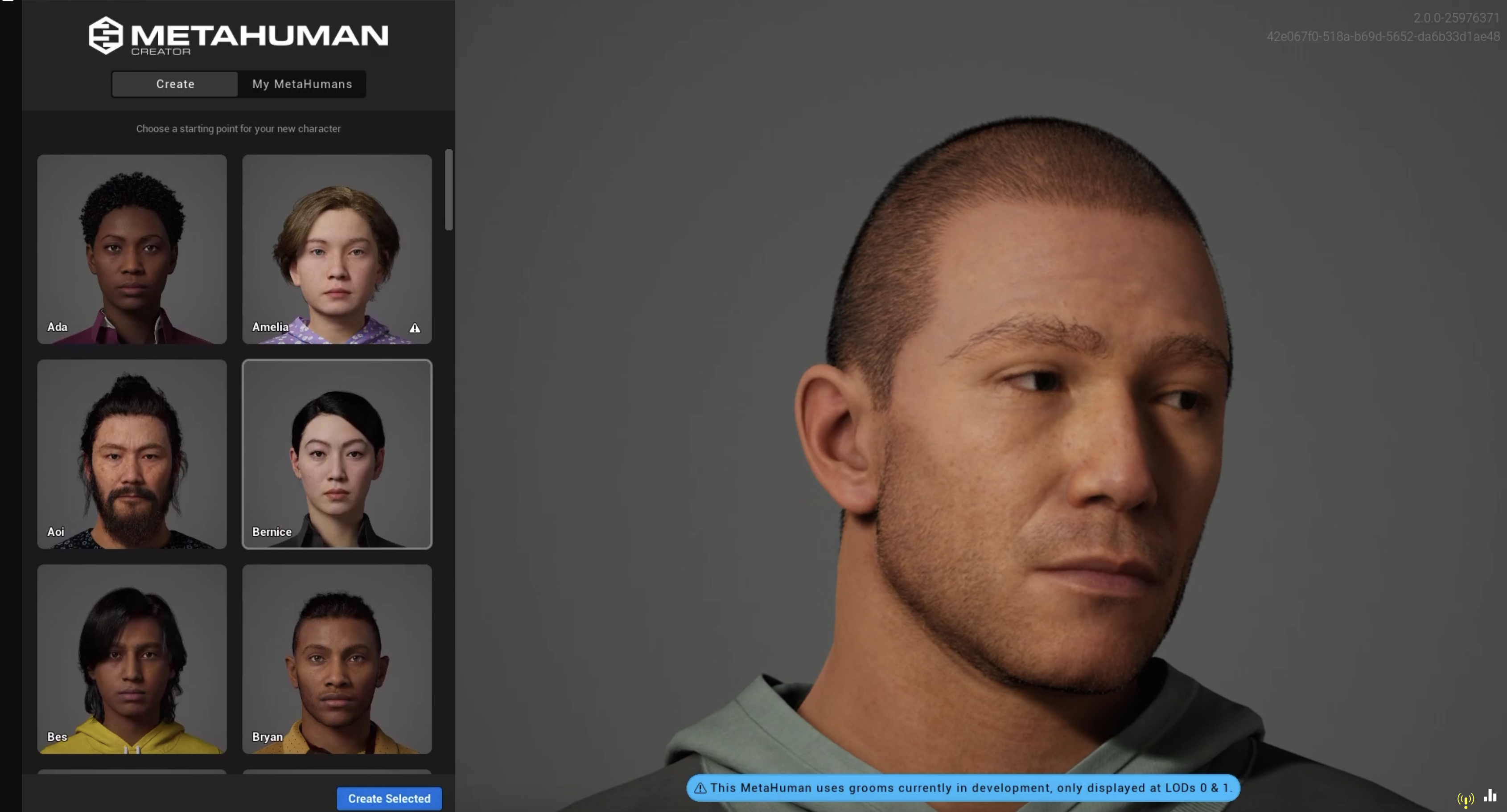Open the My MetaHumans tab
This screenshot has width=1507, height=812.
pyautogui.click(x=302, y=84)
